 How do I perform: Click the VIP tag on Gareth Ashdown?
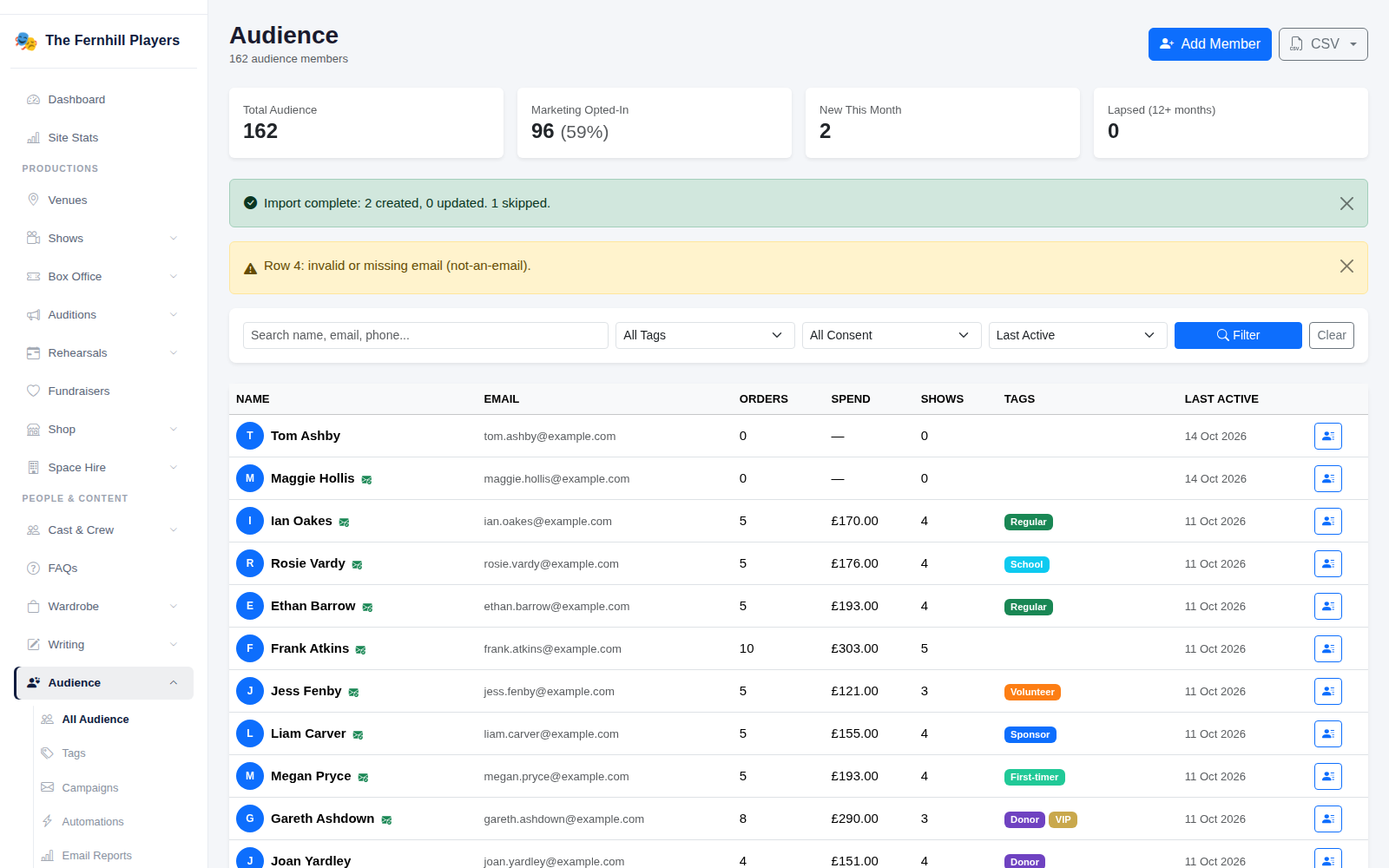1063,819
